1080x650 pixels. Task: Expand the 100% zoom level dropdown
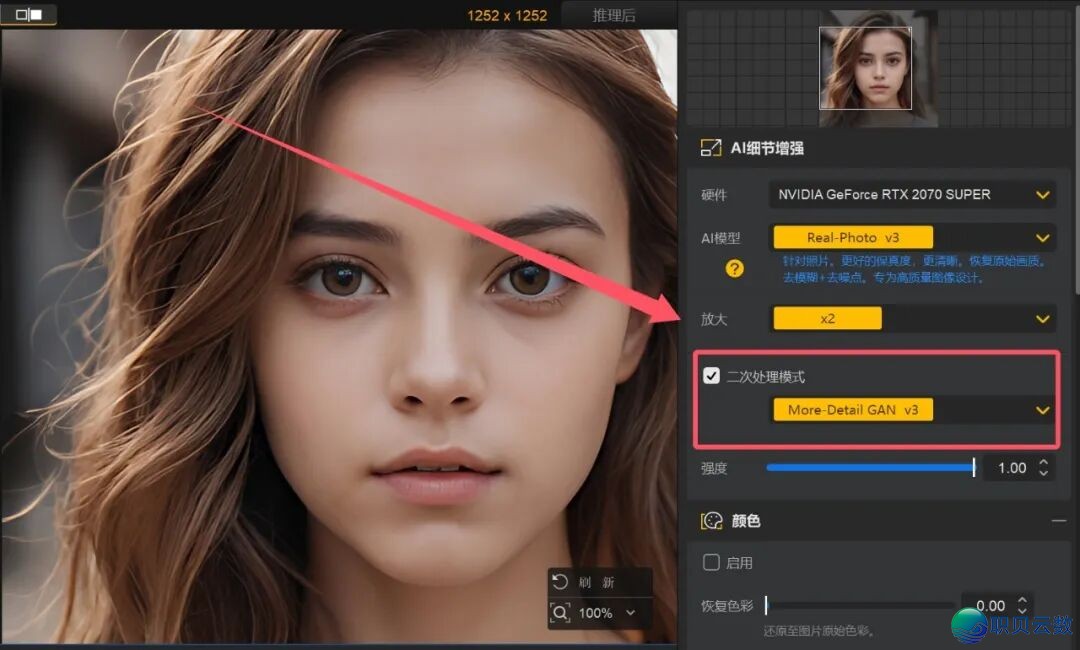pyautogui.click(x=630, y=613)
